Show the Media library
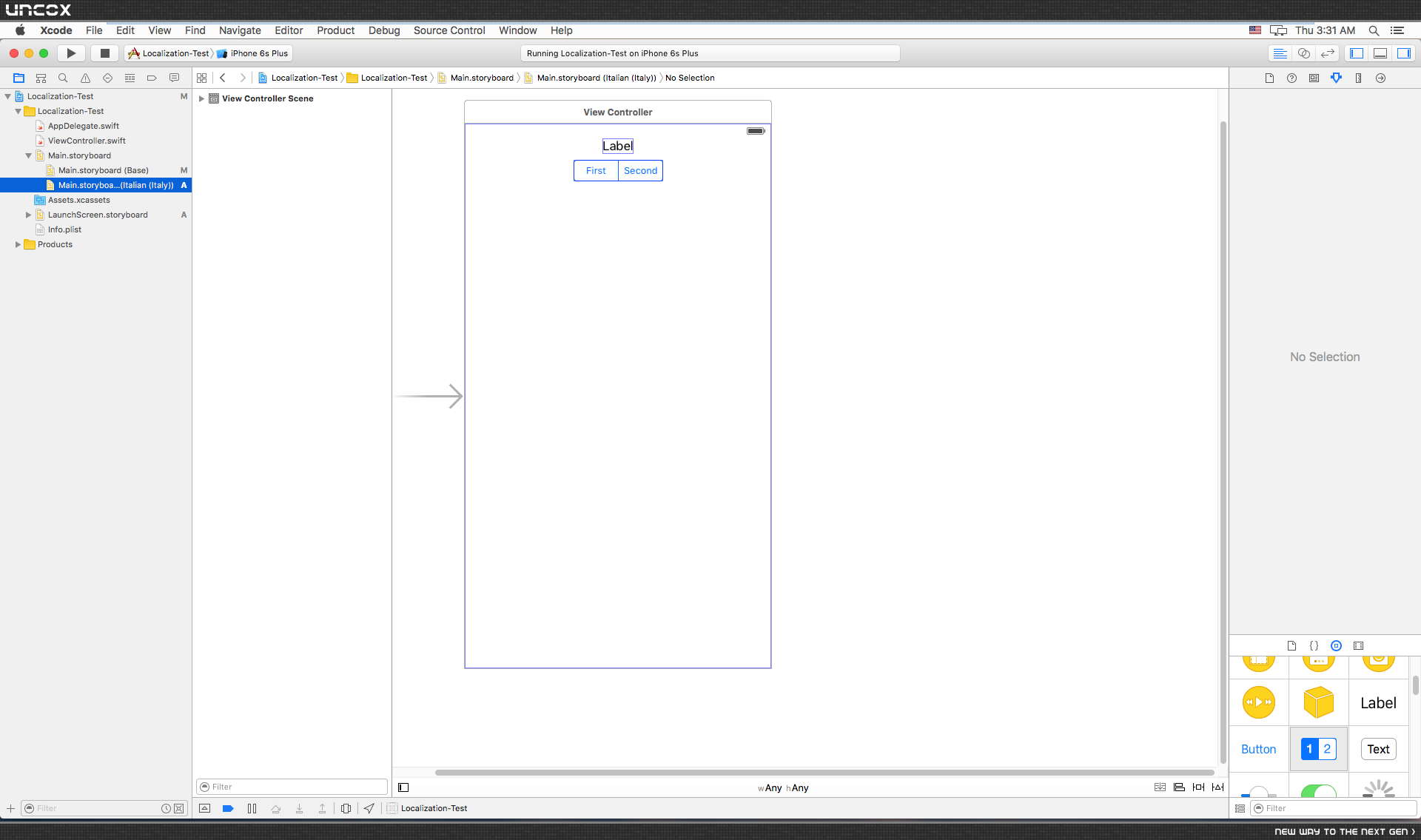Screen dimensions: 1421x840 (x=1358, y=645)
